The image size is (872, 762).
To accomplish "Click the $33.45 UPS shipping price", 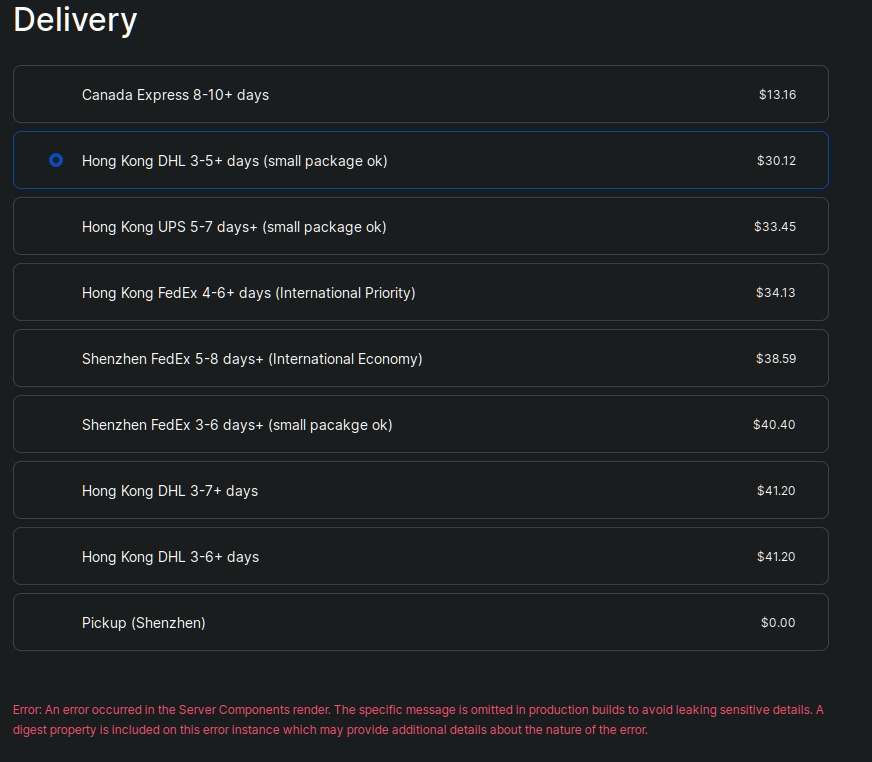I will [775, 226].
